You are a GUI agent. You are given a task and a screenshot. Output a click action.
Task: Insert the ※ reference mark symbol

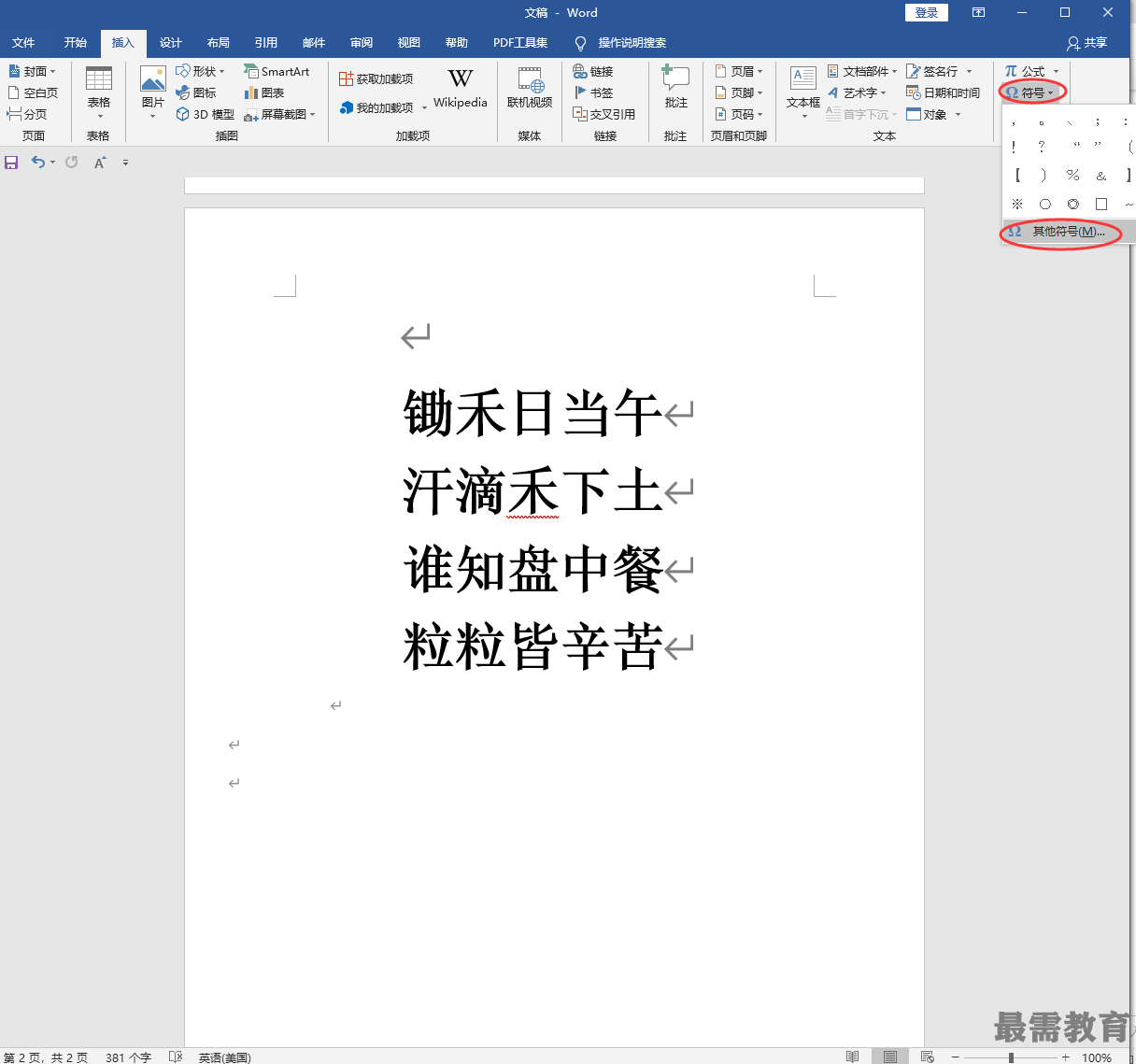1017,204
